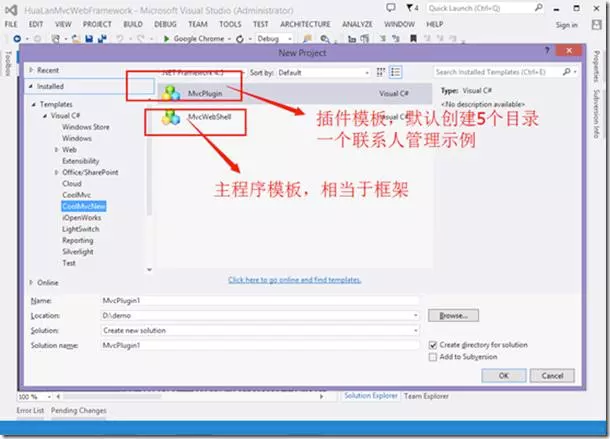Image resolution: width=610 pixels, height=439 pixels.
Task: Switch to Team Explorer tab
Action: click(426, 396)
